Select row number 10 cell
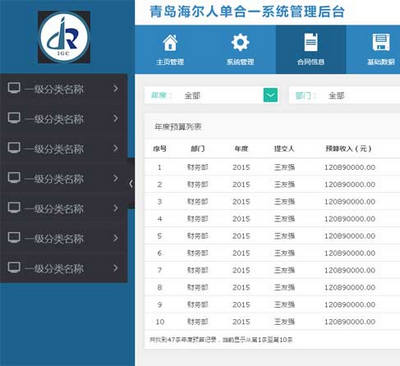 click(x=160, y=322)
